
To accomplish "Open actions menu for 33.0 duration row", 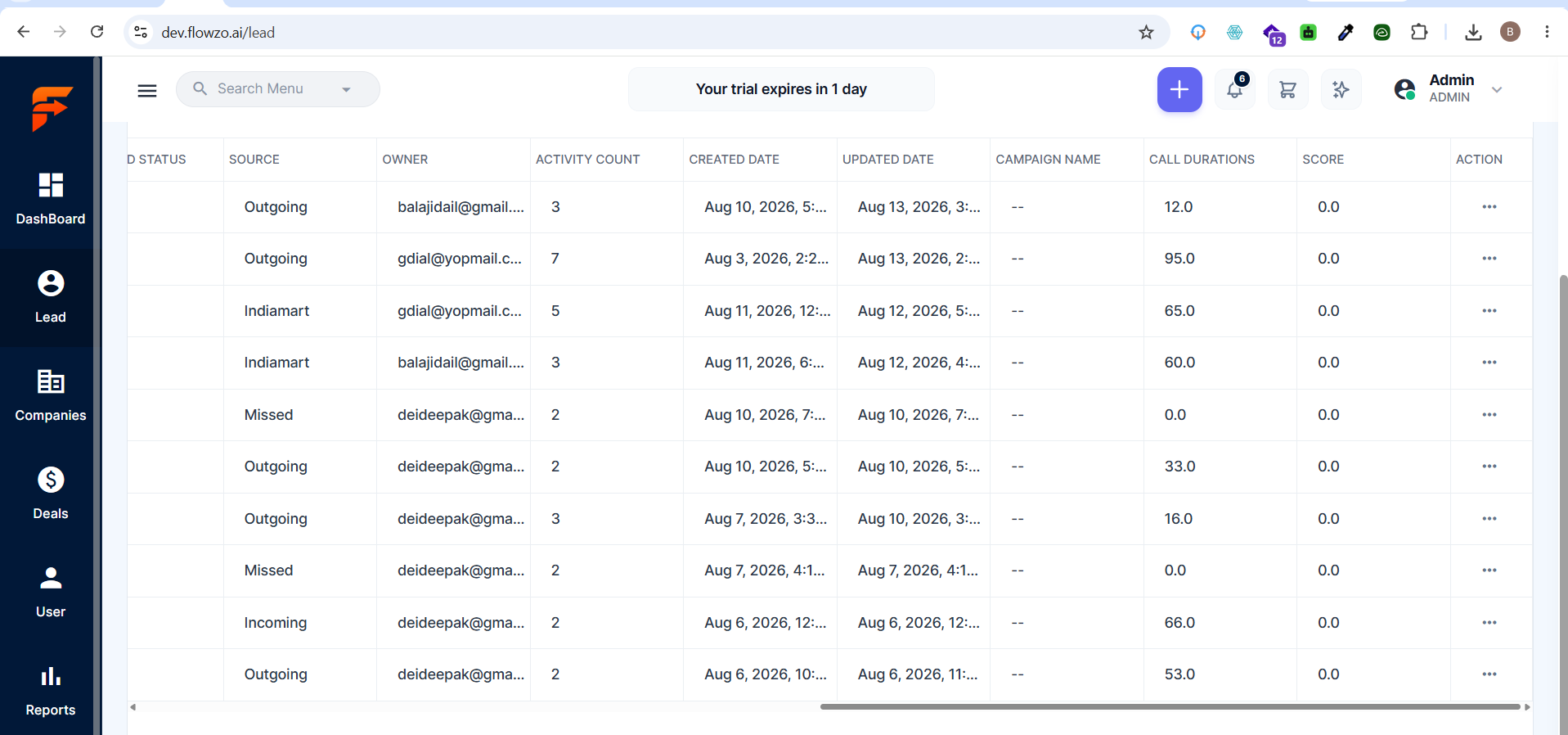I will (1489, 467).
